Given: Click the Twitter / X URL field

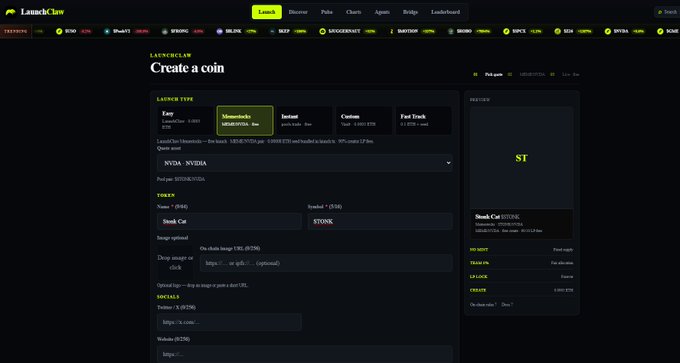Looking at the screenshot, I should (229, 322).
